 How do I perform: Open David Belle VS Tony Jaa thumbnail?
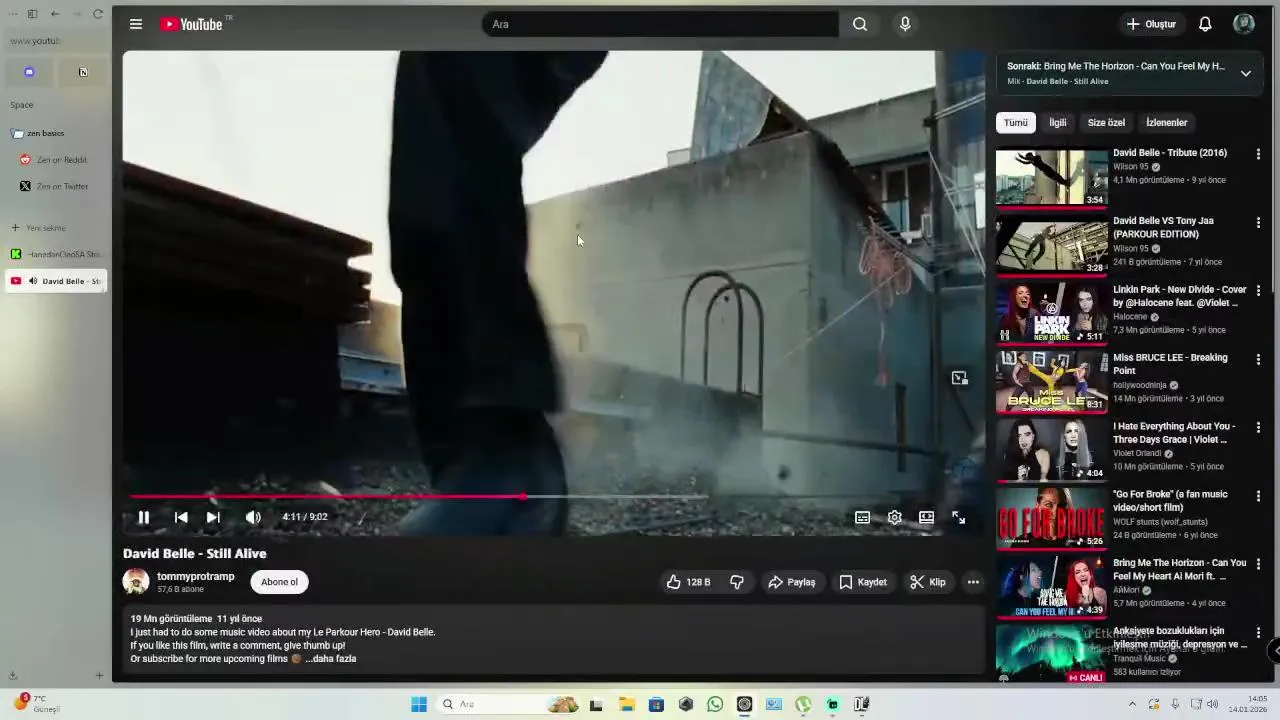1051,245
